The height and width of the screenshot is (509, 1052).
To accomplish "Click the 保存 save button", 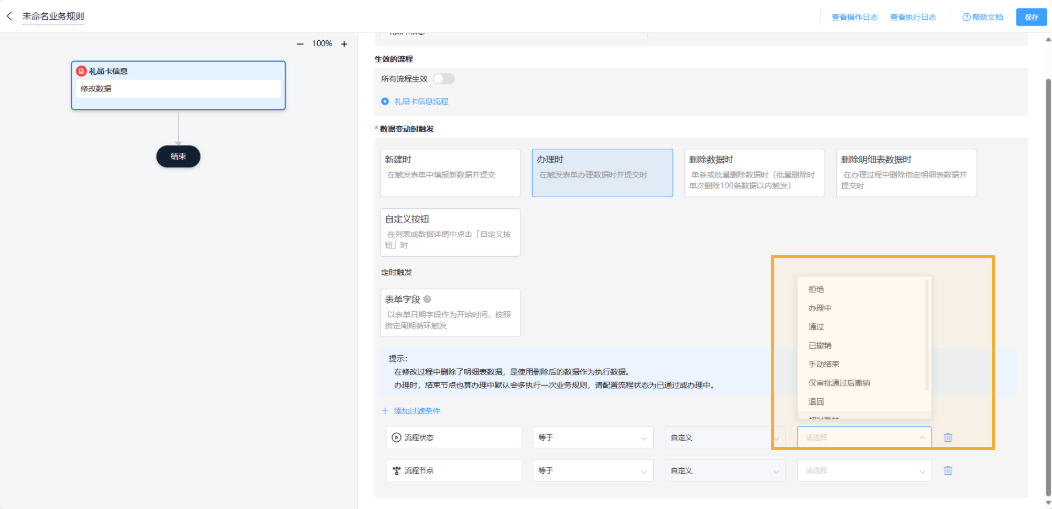I will [1031, 17].
